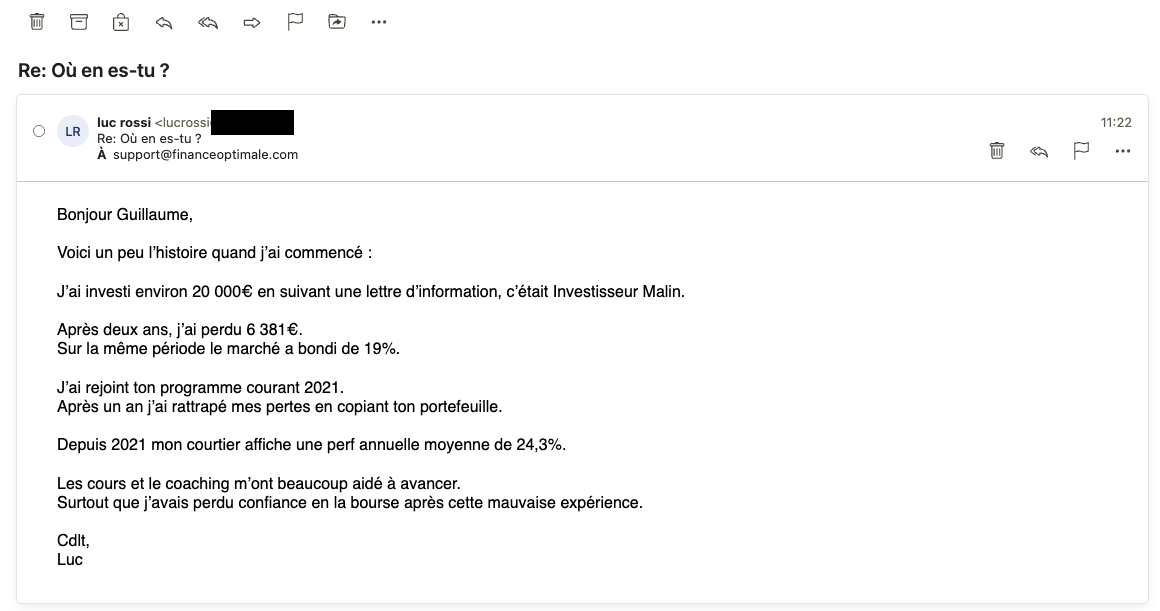Delete using trash icon in message header
Viewport: 1160px width, 611px height.
tap(997, 151)
